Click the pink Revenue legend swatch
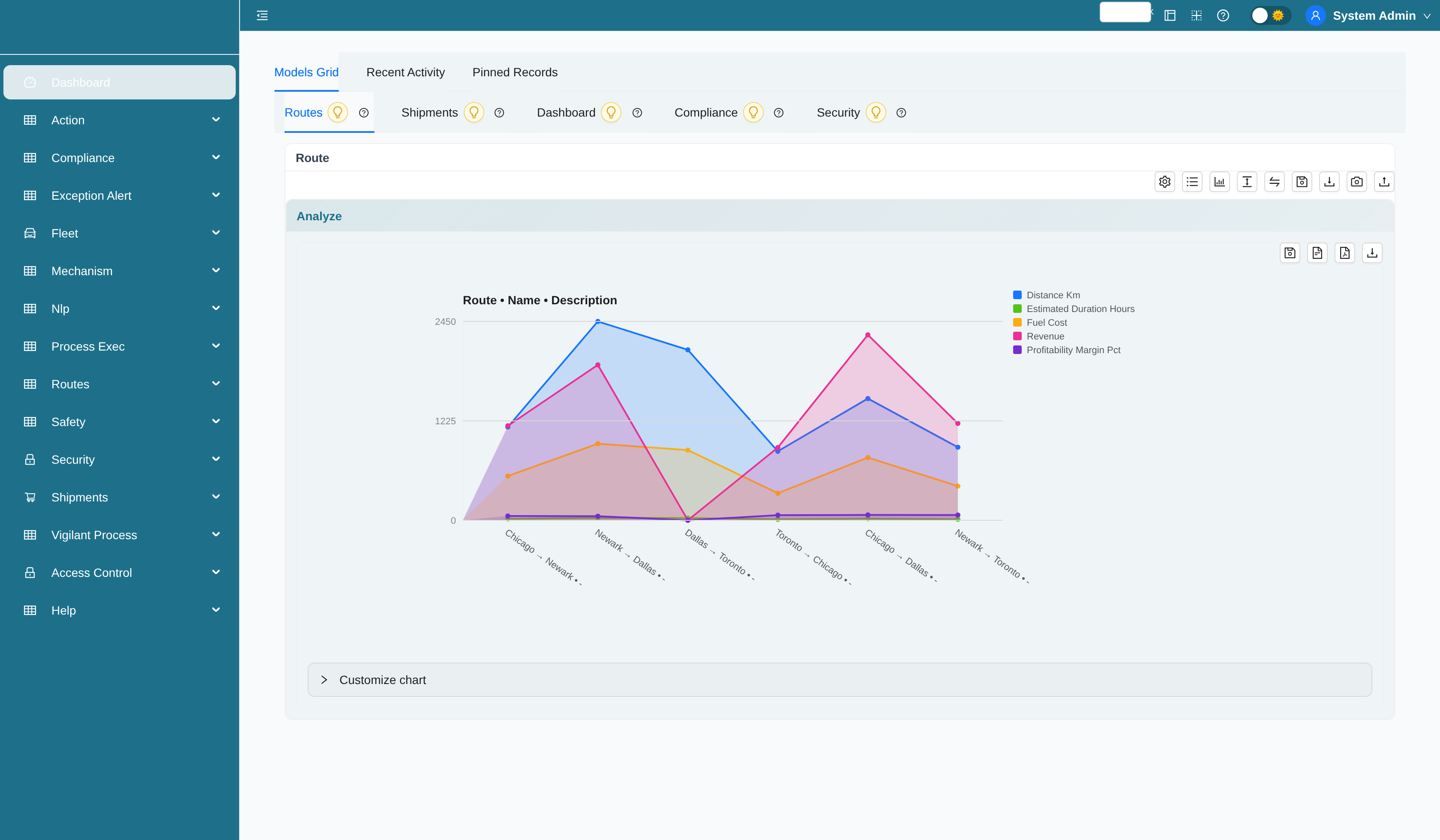This screenshot has width=1440, height=840. tap(1017, 336)
